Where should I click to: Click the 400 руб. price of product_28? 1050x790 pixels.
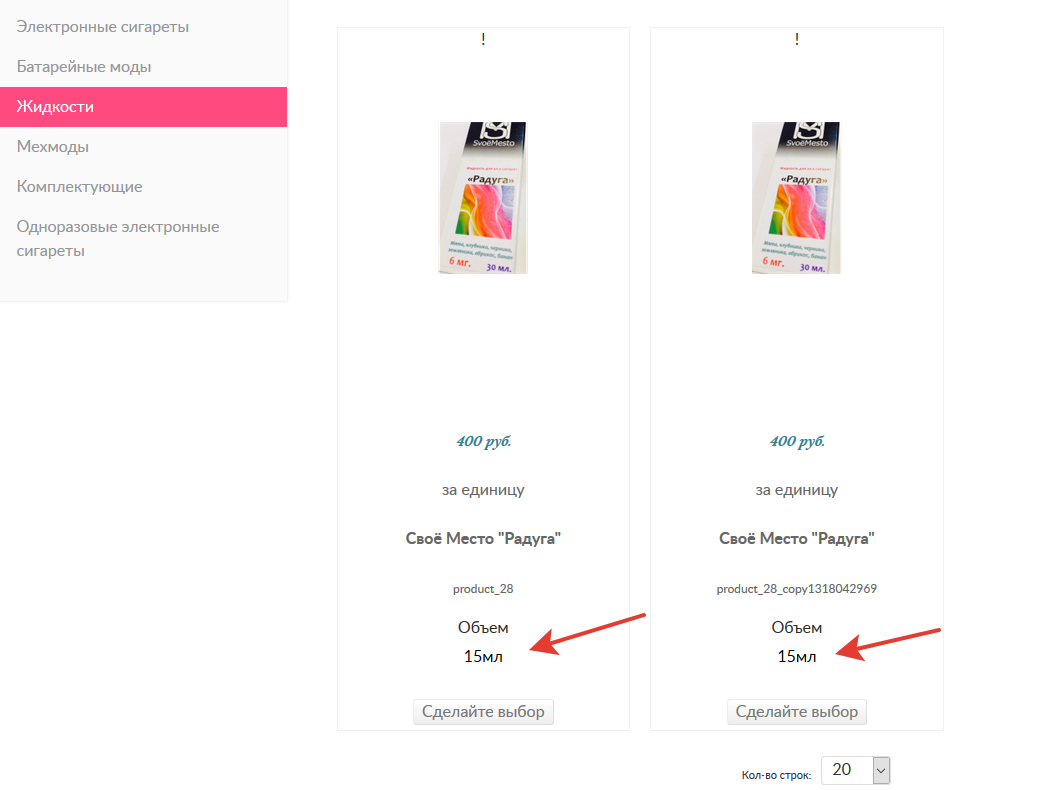coord(483,441)
